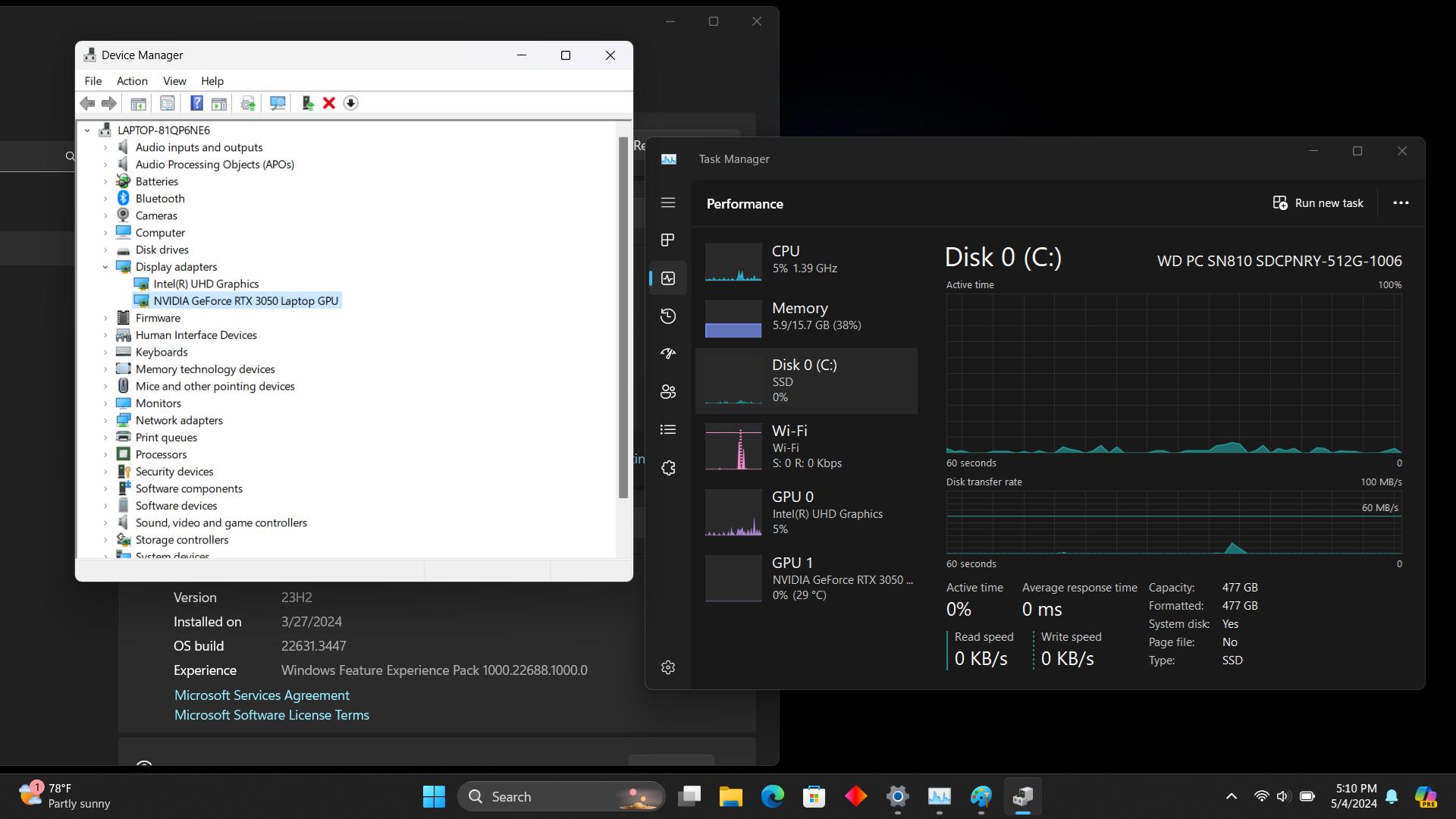Viewport: 1456px width, 819px height.
Task: Select Storage controllers tree item
Action: click(x=181, y=540)
